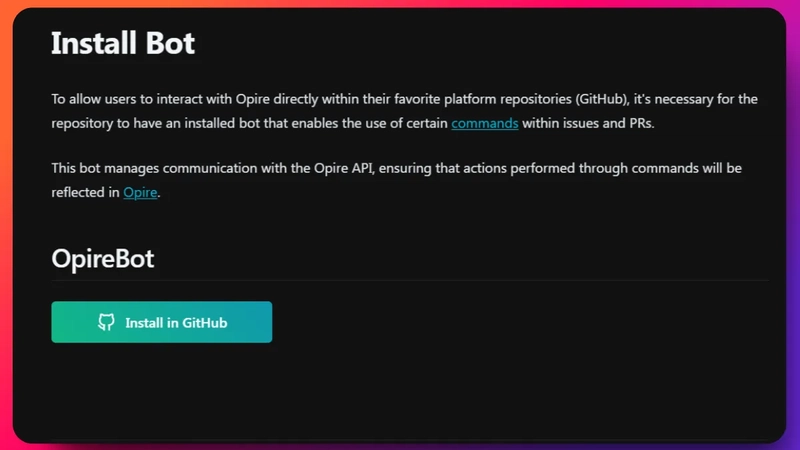Click the GitHub octocat icon
Viewport: 800px width, 450px height.
pos(106,322)
